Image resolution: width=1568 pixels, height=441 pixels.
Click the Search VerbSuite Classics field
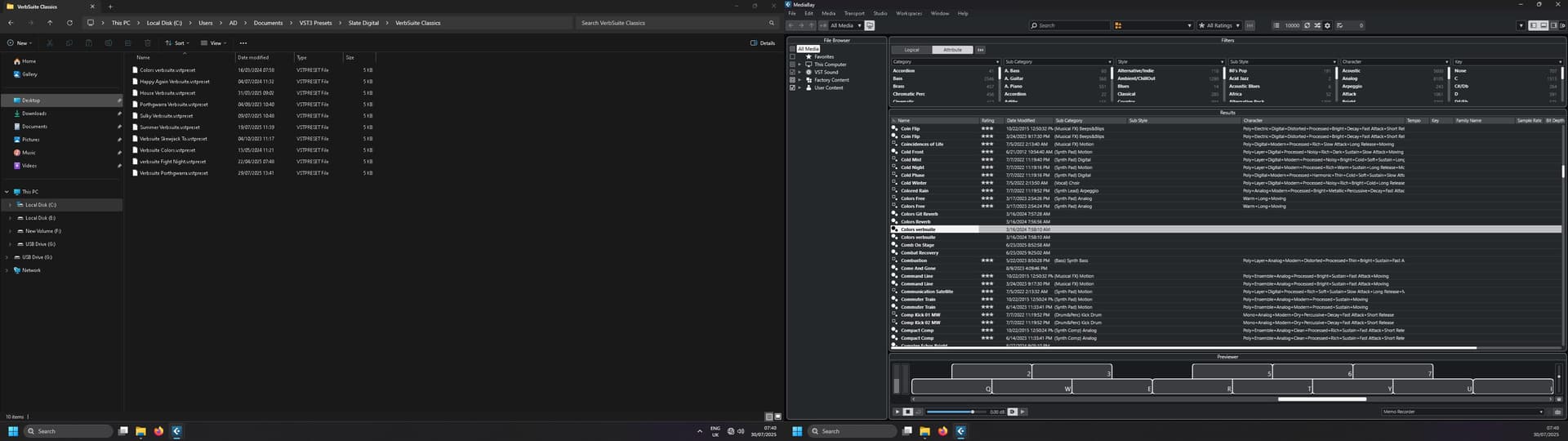pyautogui.click(x=676, y=23)
